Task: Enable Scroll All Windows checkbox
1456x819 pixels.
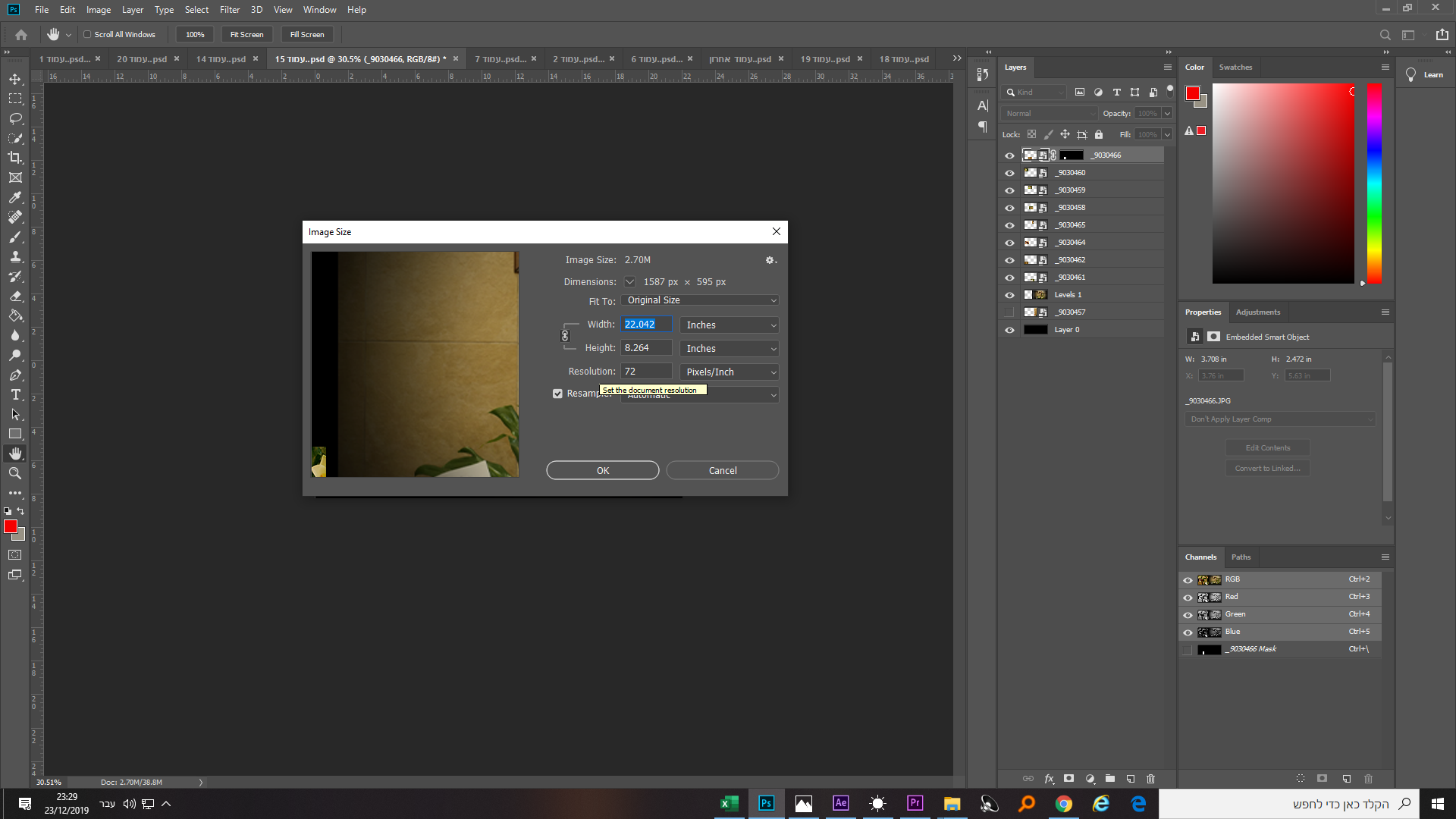Action: 87,34
